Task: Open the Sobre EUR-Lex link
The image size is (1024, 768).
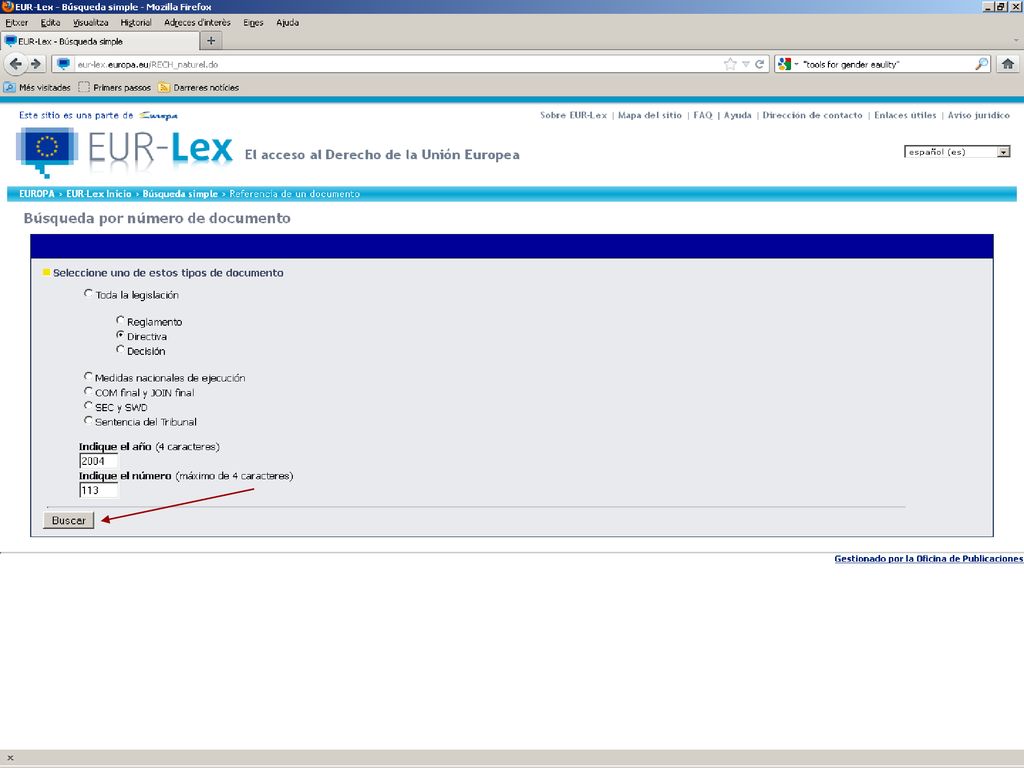Action: (573, 115)
